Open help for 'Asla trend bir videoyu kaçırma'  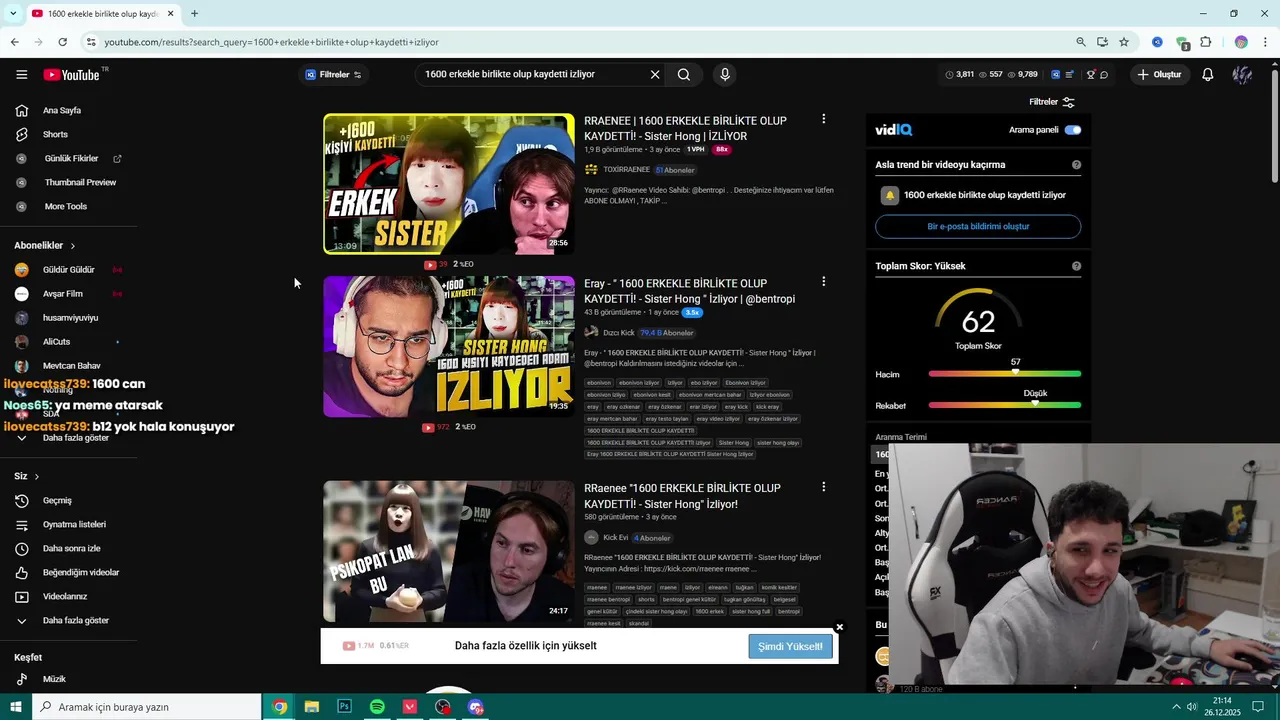1076,165
